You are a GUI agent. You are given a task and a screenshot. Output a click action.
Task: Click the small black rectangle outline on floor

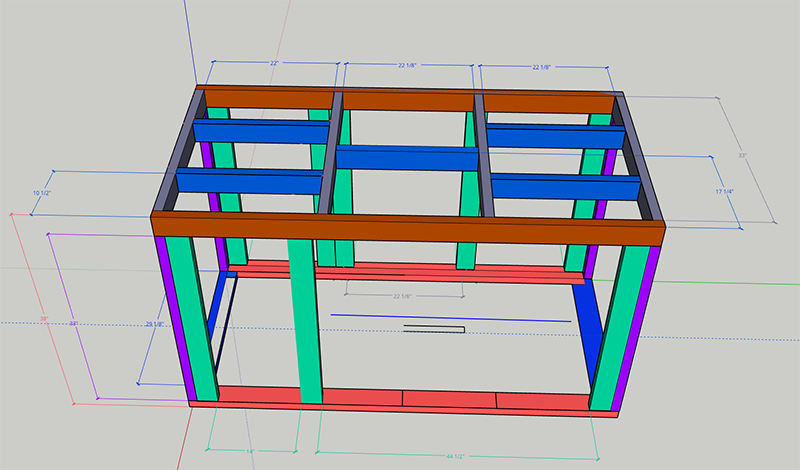434,329
